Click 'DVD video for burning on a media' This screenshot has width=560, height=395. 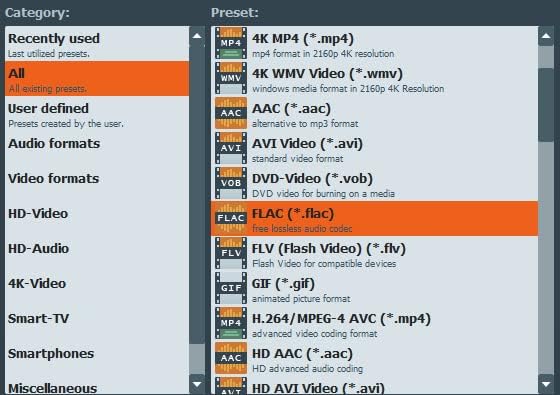[323, 194]
